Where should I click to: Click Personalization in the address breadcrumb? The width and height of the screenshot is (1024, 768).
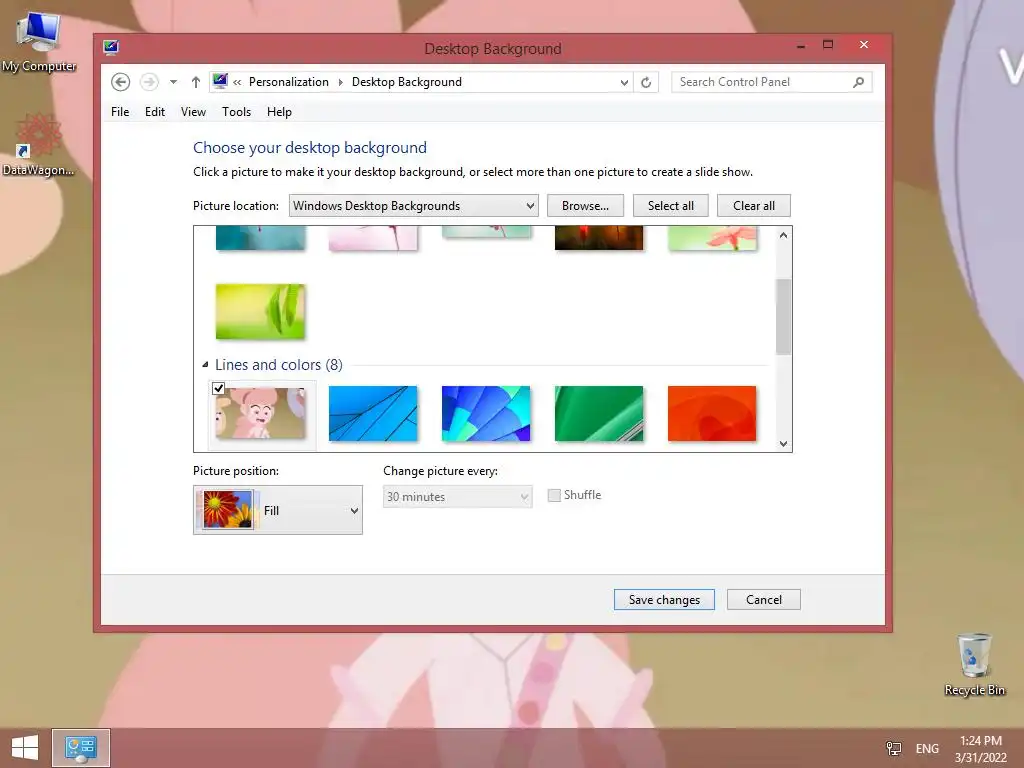pyautogui.click(x=289, y=82)
